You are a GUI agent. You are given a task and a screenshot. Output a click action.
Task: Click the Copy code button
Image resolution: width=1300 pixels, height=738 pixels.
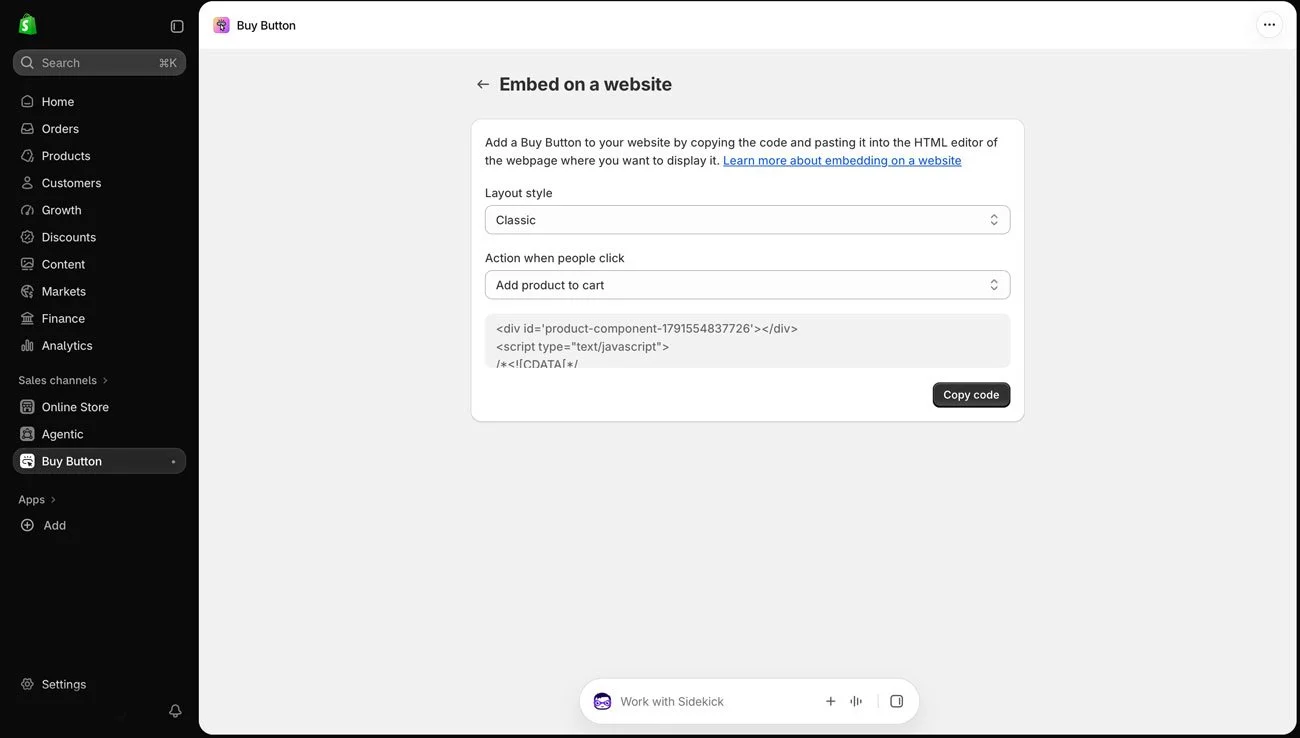(971, 395)
